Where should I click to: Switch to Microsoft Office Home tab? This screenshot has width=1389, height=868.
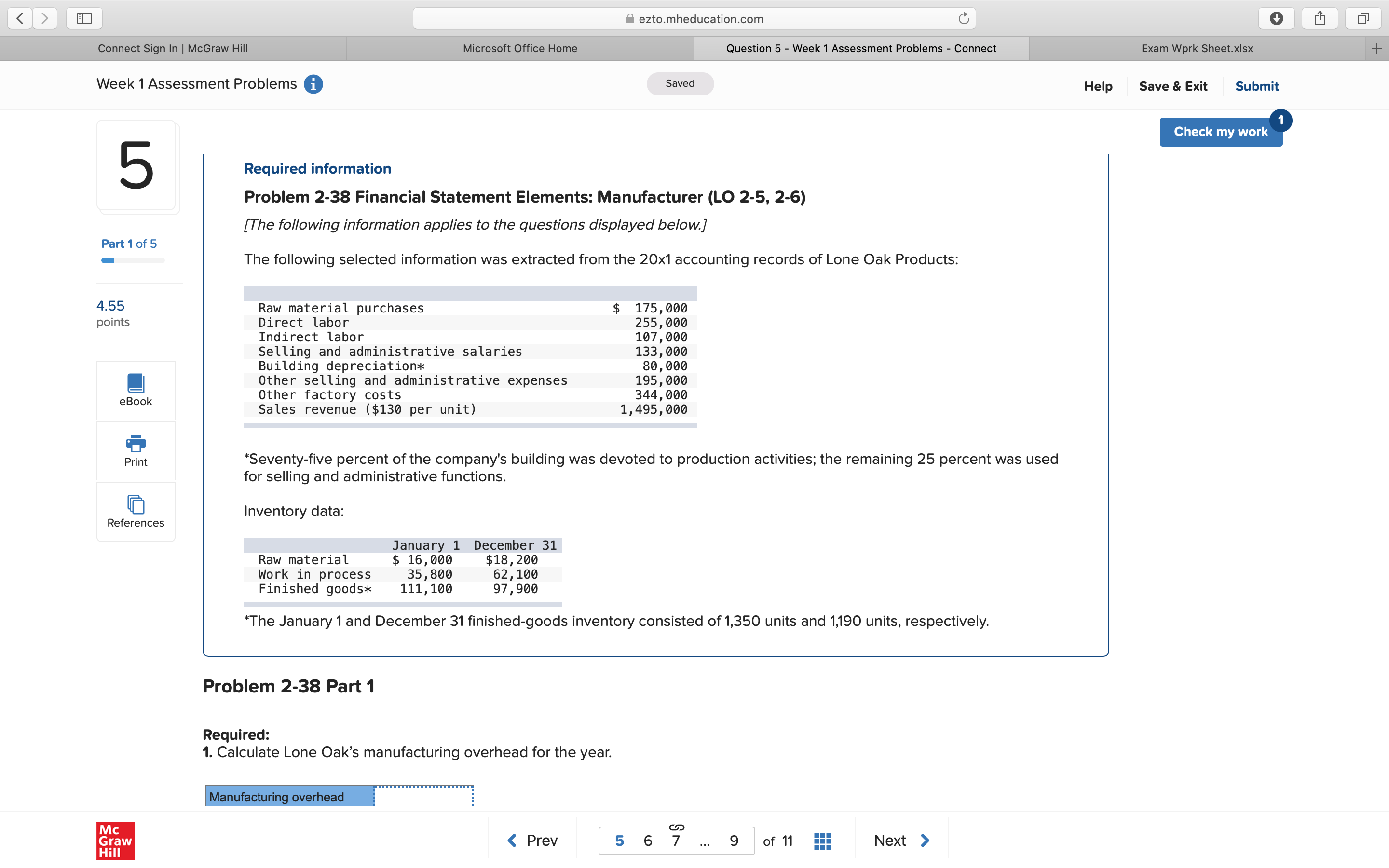pos(520,49)
